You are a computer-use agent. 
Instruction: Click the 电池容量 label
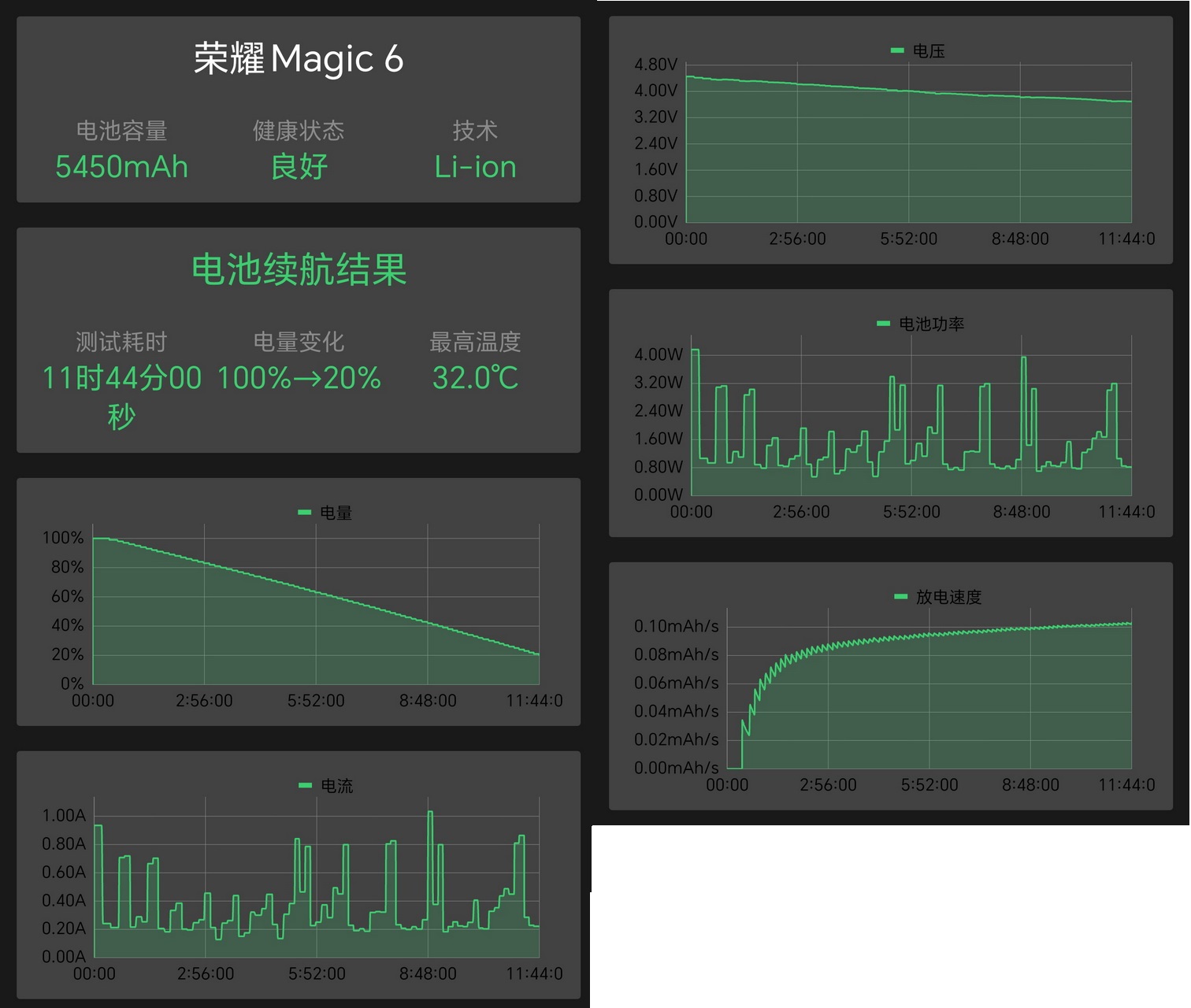coord(122,131)
